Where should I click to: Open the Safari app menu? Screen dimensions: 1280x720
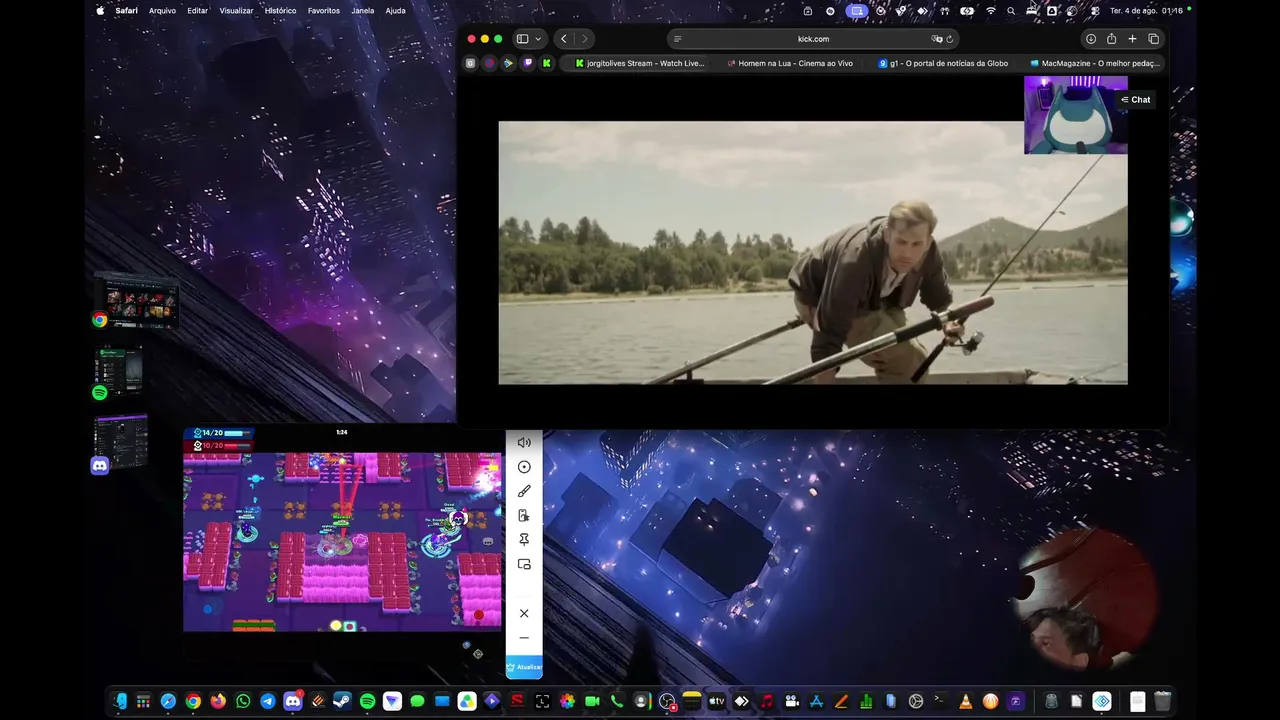tap(126, 10)
